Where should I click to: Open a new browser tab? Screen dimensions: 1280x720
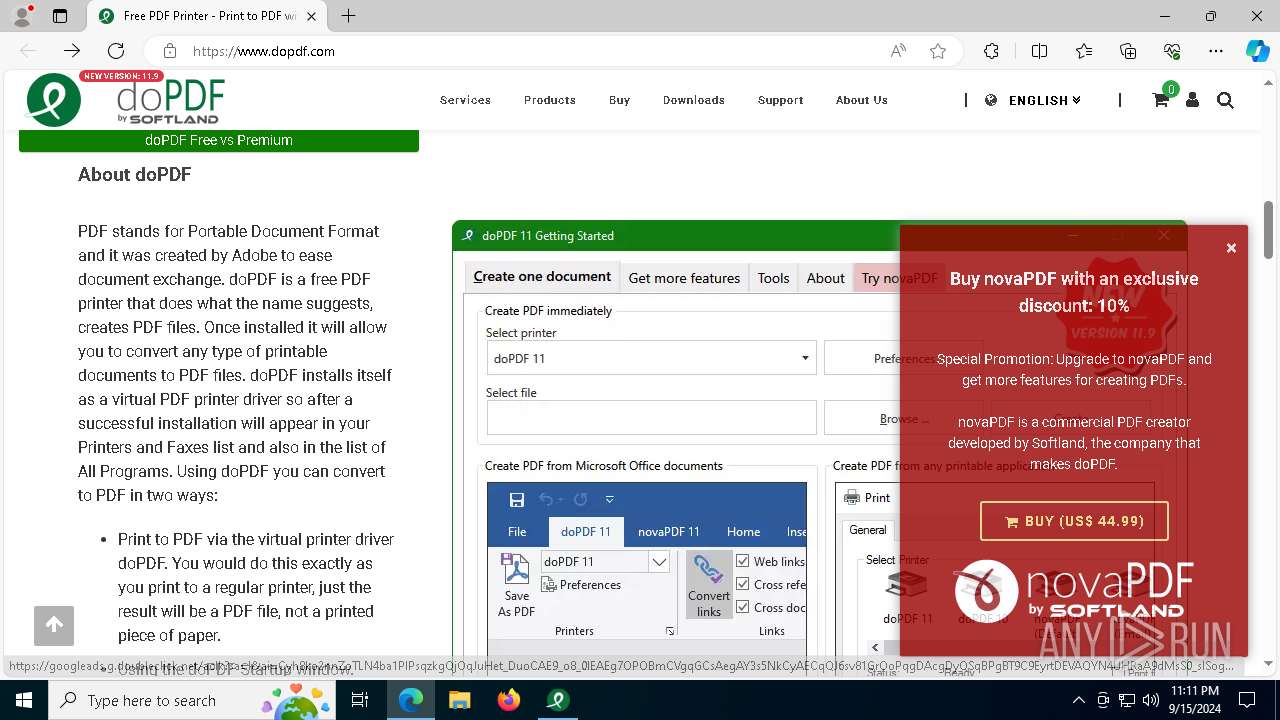pos(348,16)
